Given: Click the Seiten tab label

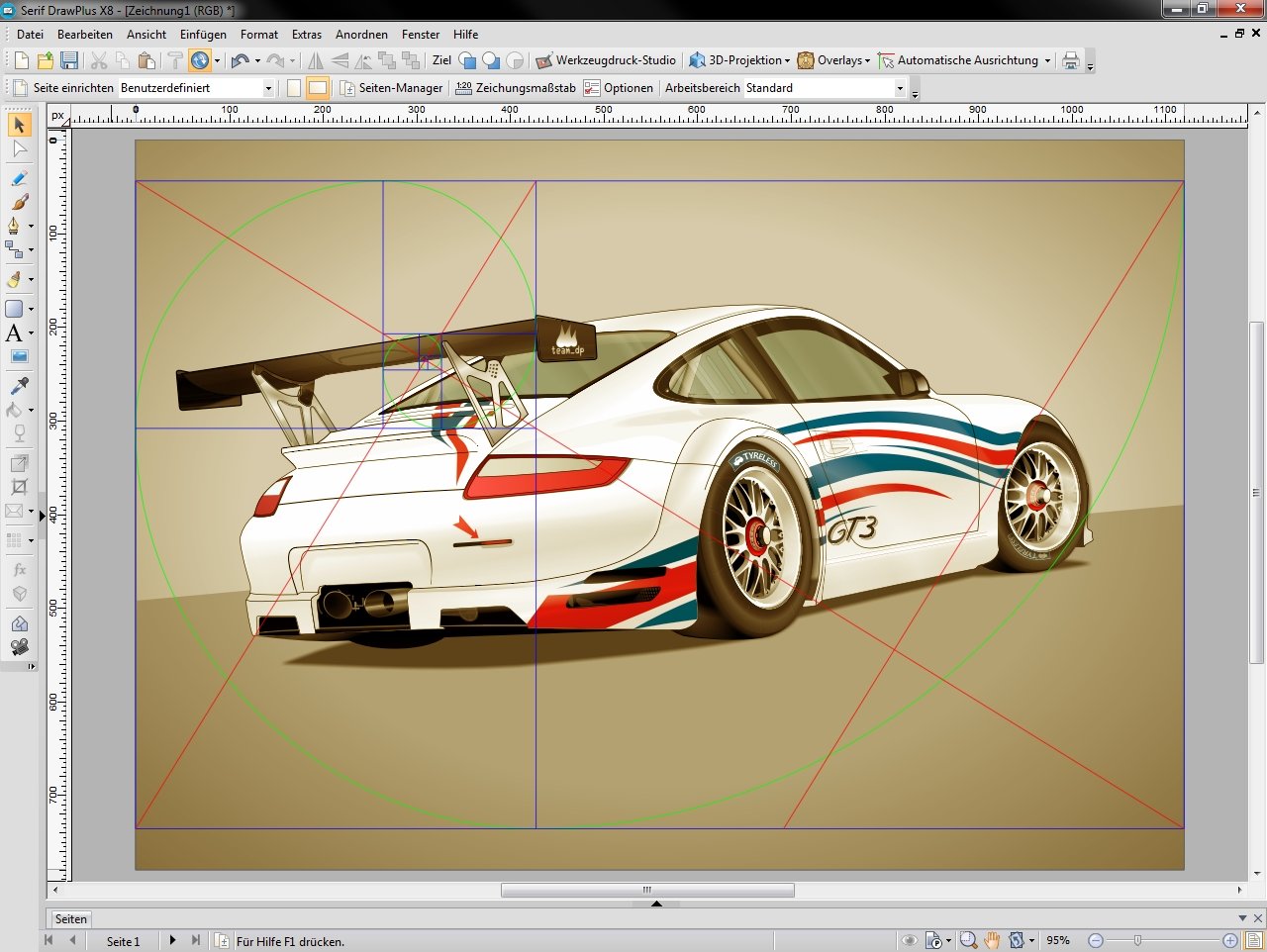Looking at the screenshot, I should coord(71,918).
